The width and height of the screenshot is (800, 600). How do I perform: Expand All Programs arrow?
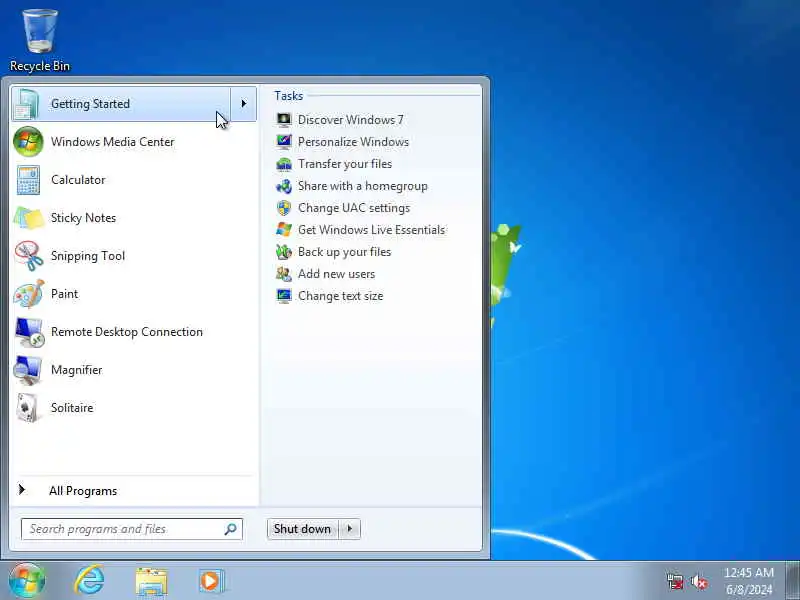coord(21,490)
